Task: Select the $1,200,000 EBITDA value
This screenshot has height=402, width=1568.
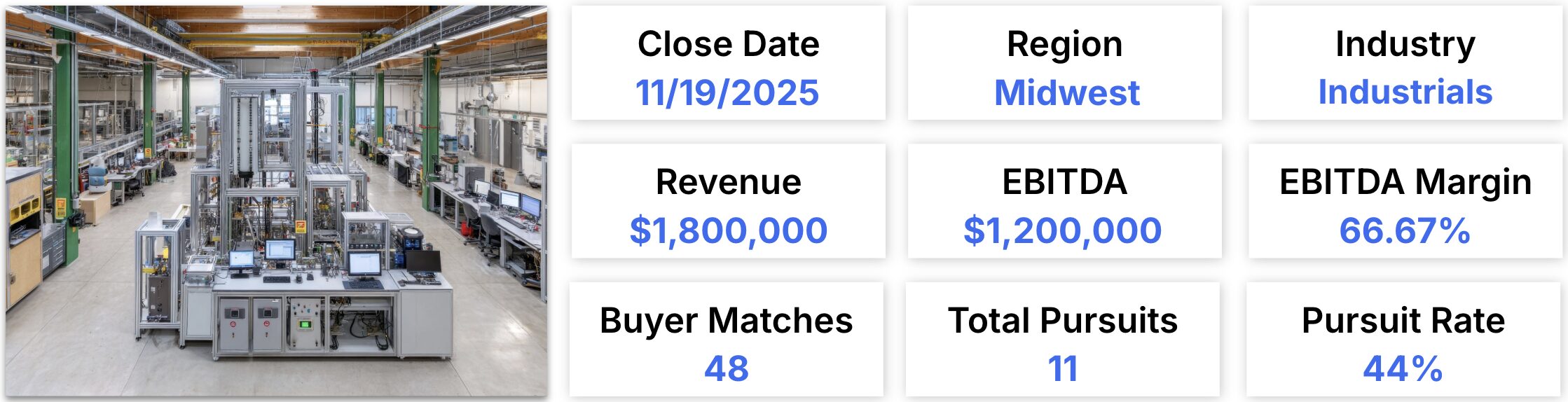Action: [1063, 230]
